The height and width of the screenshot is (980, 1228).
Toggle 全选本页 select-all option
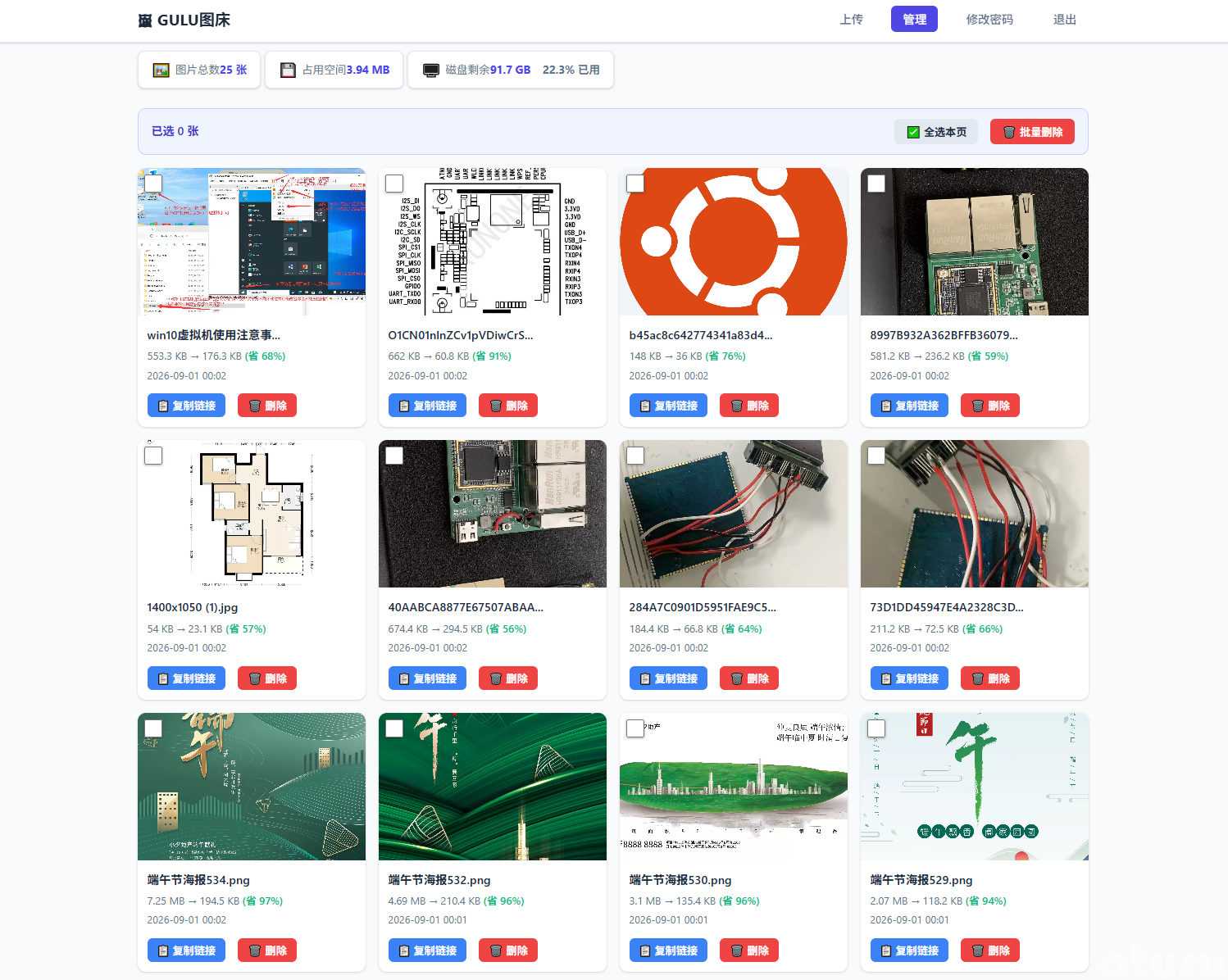coord(936,132)
